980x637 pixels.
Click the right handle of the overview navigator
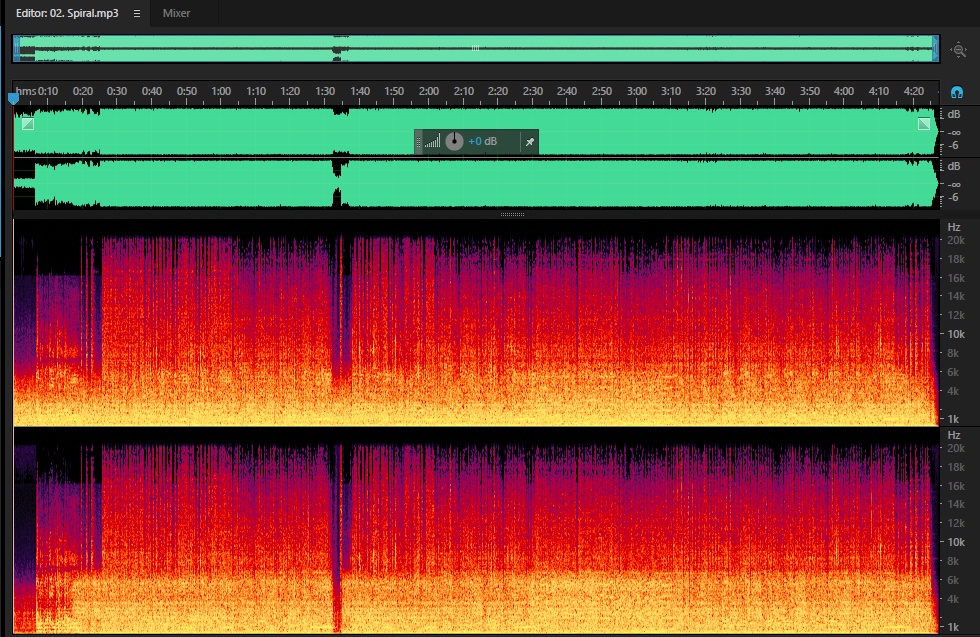click(936, 49)
